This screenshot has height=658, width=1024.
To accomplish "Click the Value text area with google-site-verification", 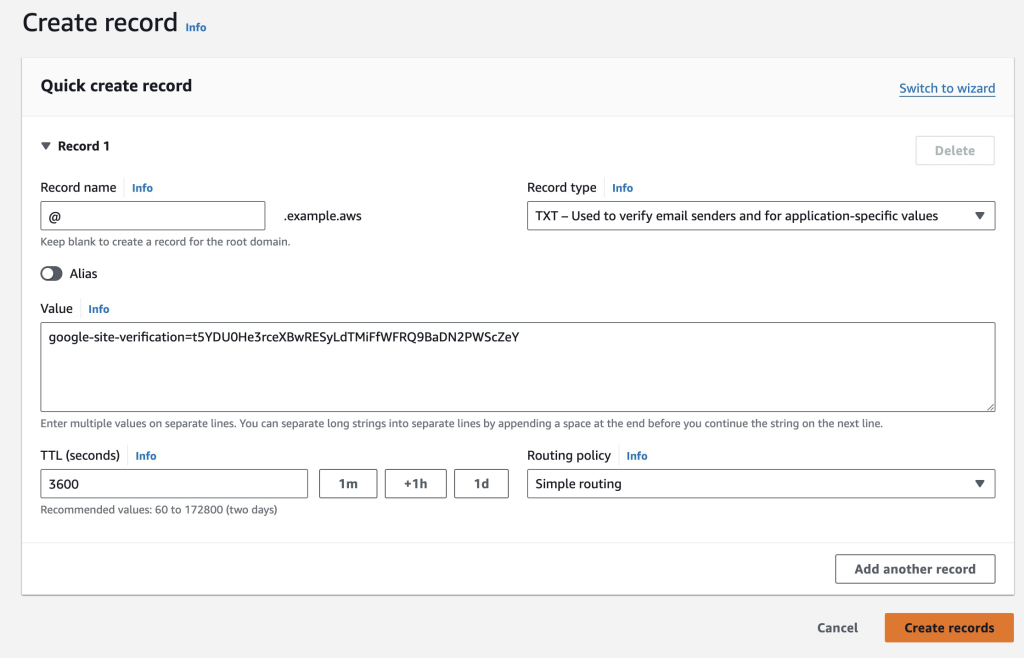I will pos(517,364).
